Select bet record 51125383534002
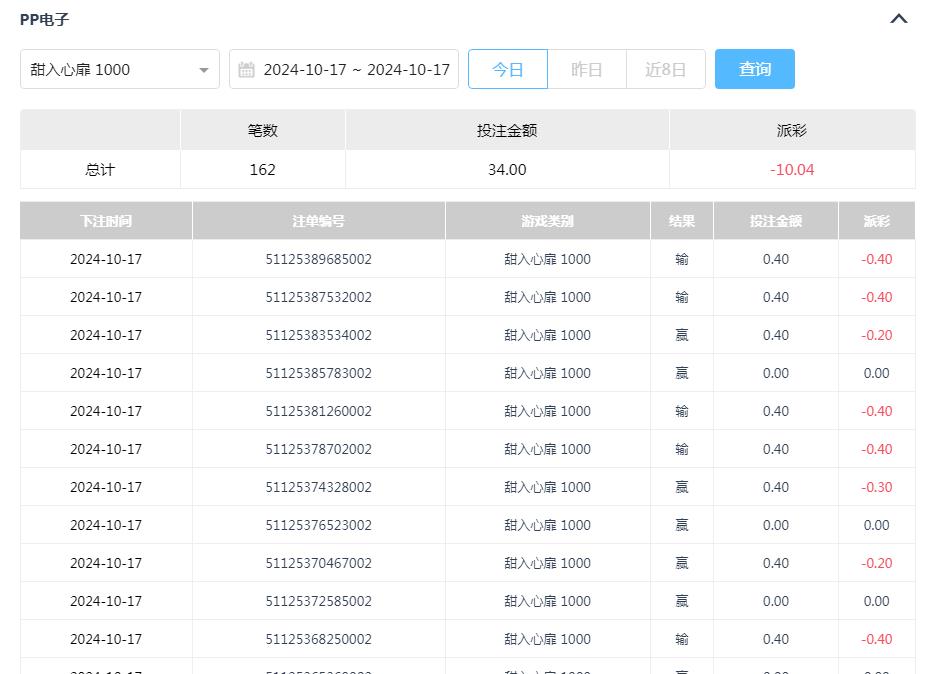Screen dimensions: 944x674 (318, 335)
